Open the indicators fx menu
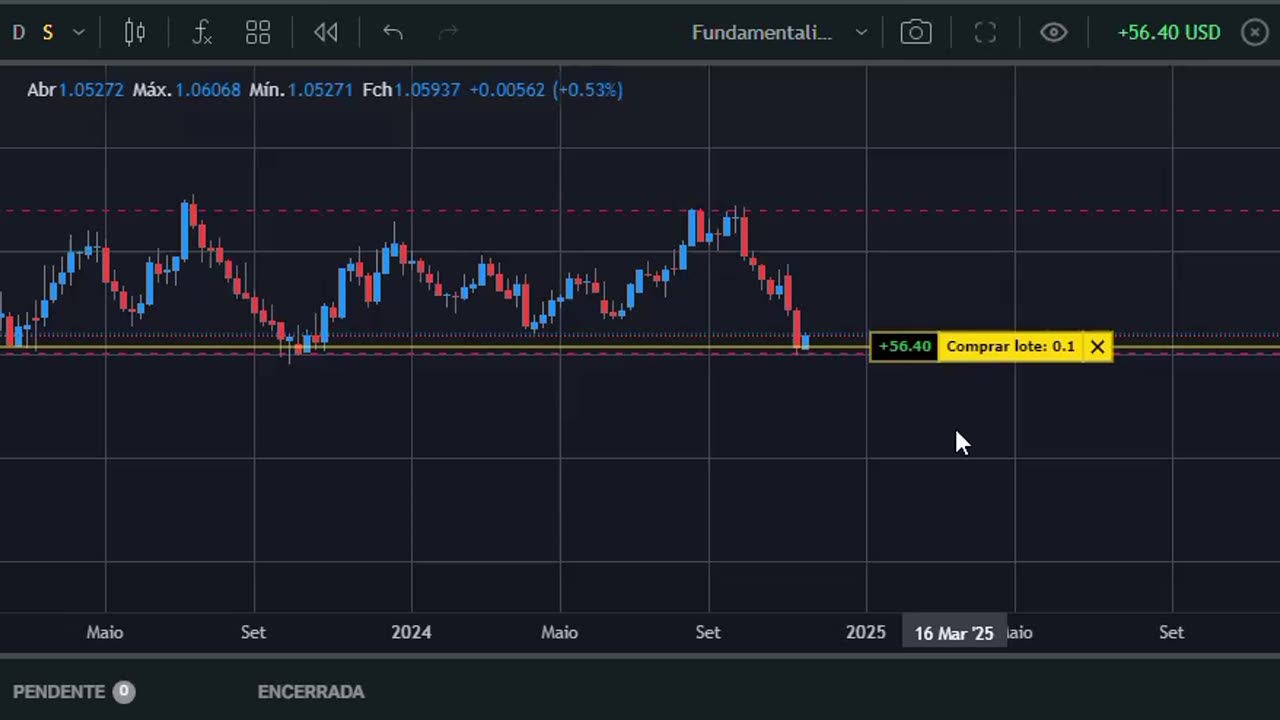The height and width of the screenshot is (720, 1280). coord(202,33)
